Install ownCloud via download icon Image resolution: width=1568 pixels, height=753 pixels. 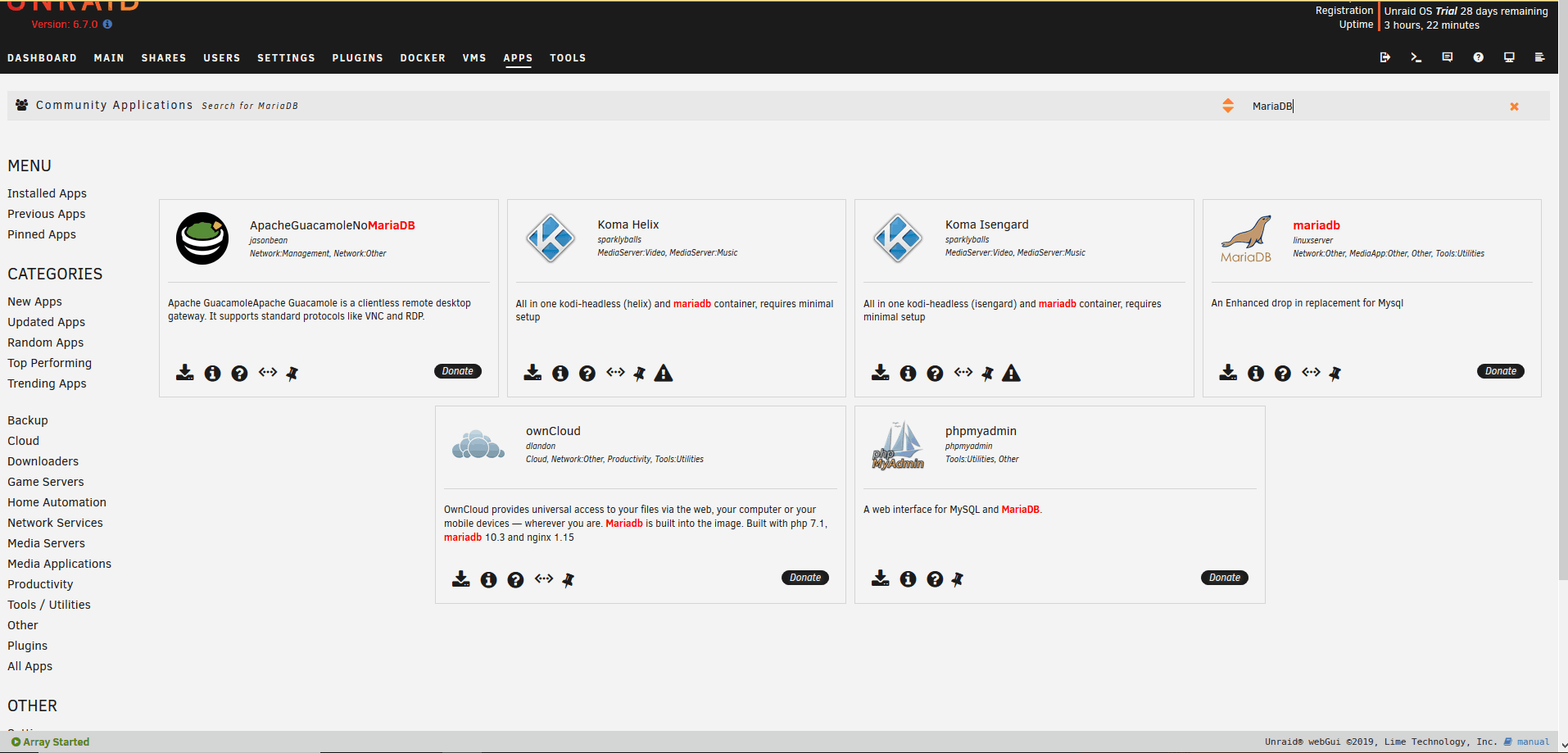[461, 579]
